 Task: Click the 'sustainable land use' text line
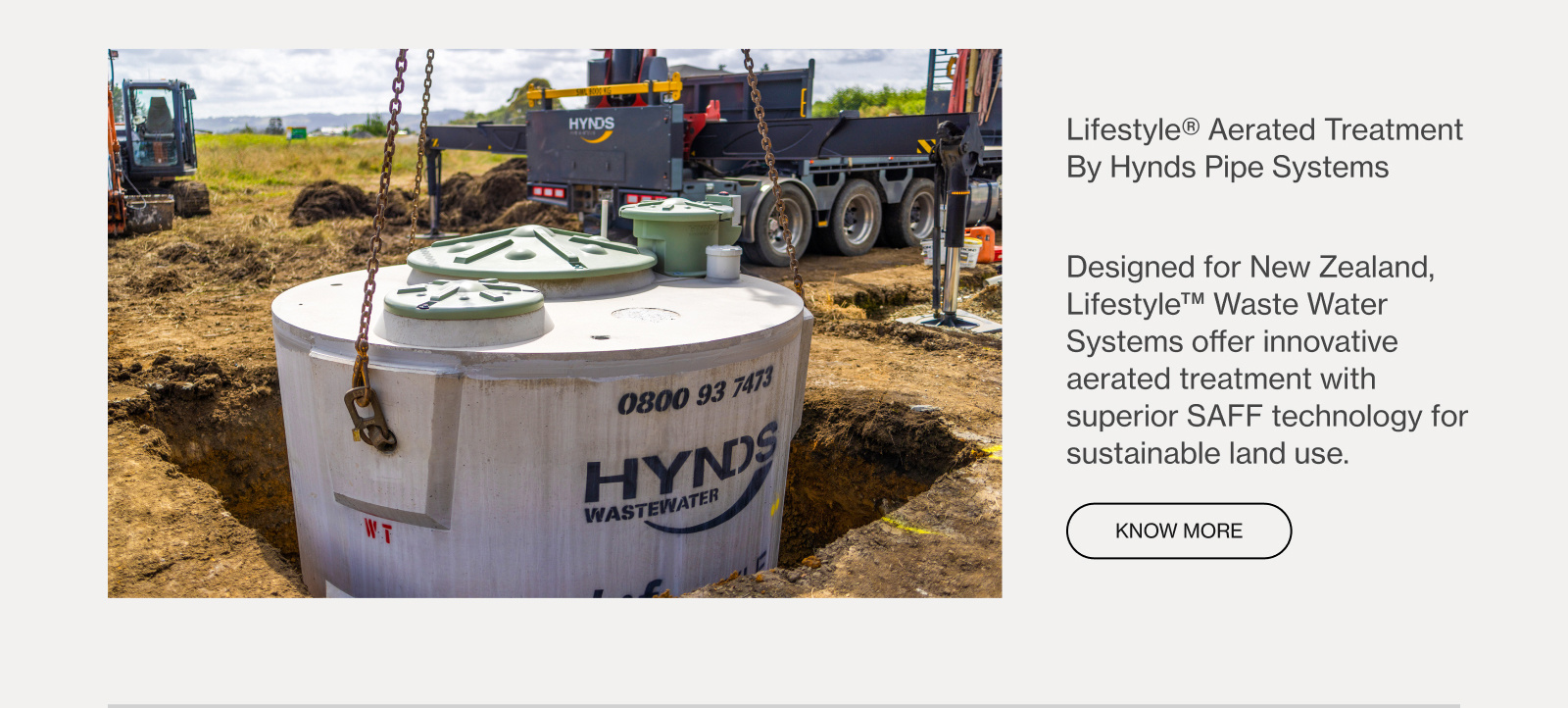point(1207,453)
